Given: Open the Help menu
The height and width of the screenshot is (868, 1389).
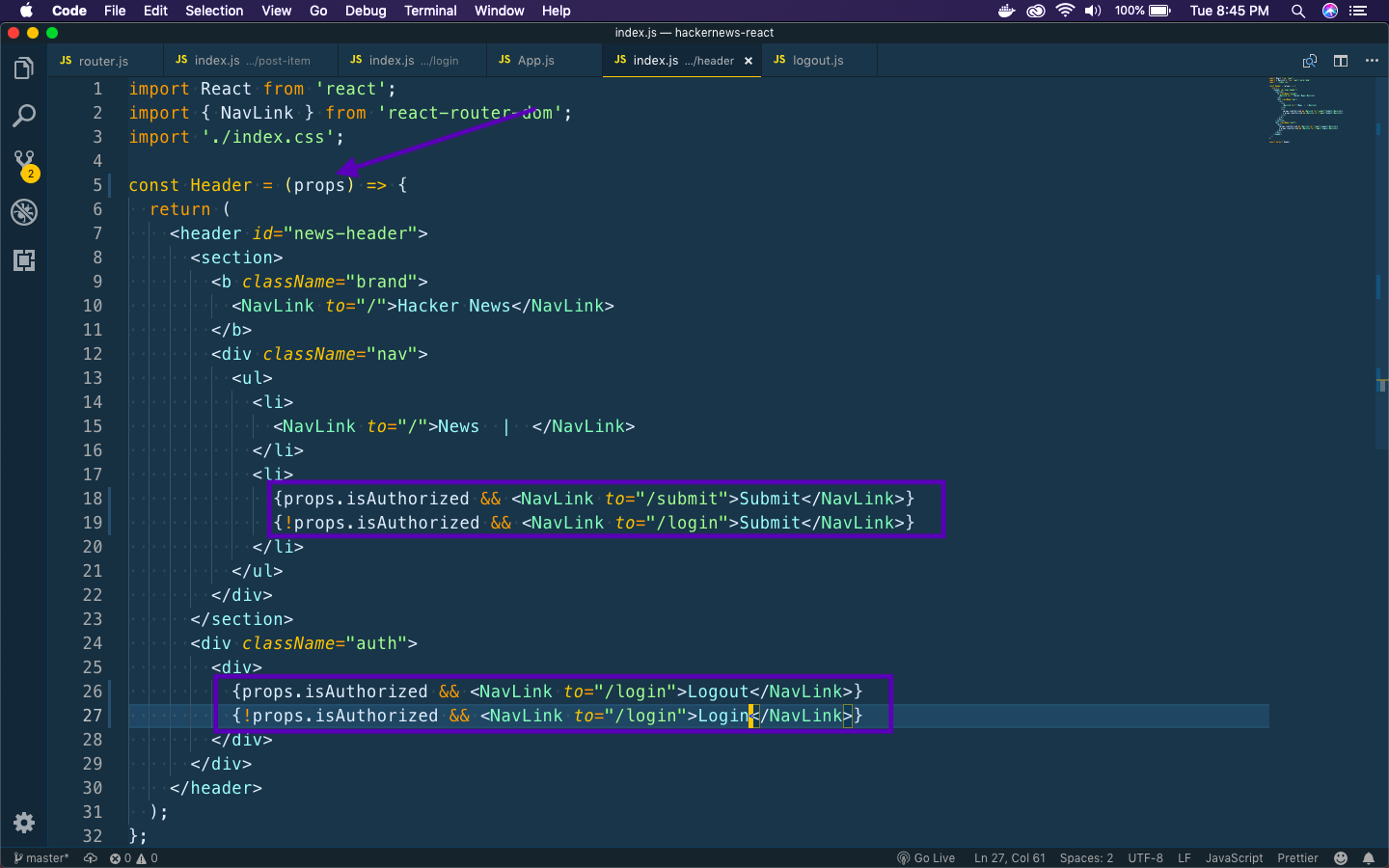Looking at the screenshot, I should tap(556, 11).
